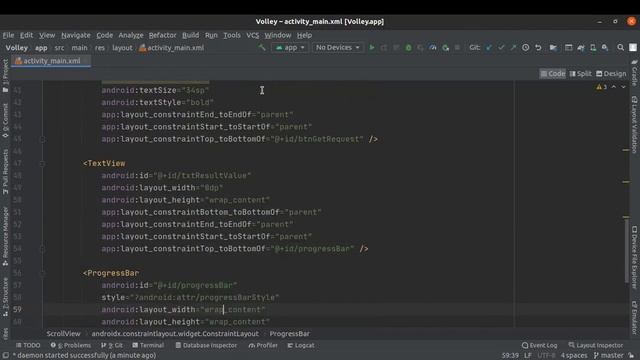Screen dimensions: 640x360
Task: Change the 4 spaces indent setting
Action: point(574,356)
